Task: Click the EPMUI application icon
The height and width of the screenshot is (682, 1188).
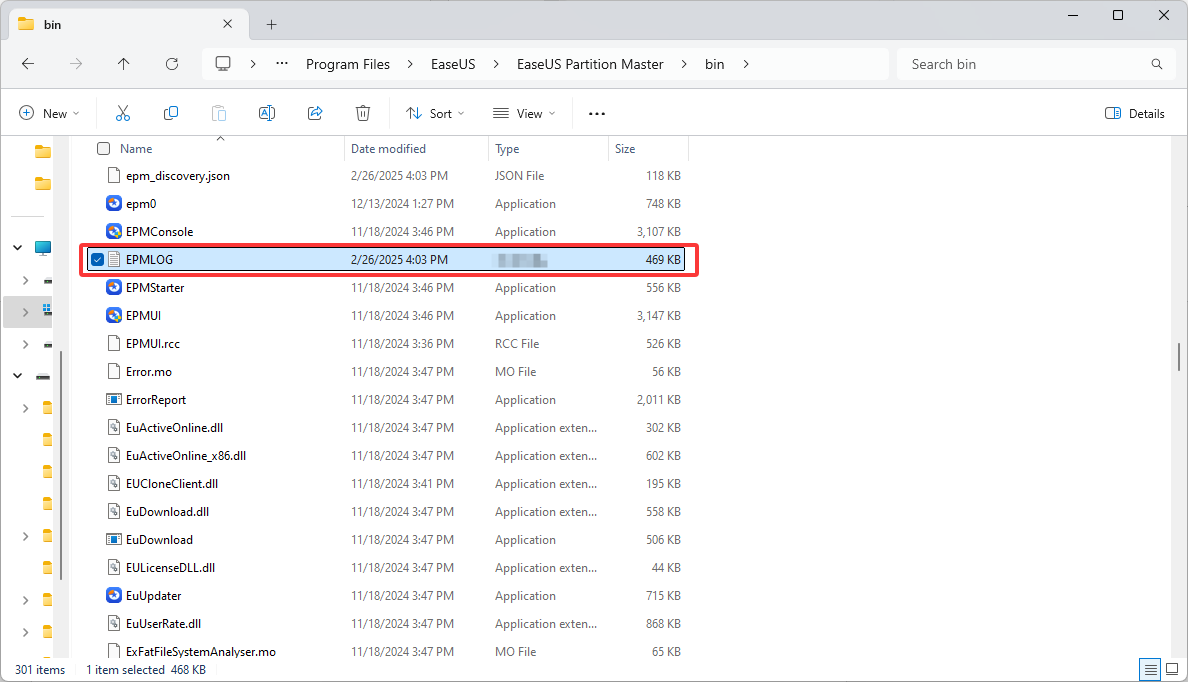Action: (x=114, y=315)
